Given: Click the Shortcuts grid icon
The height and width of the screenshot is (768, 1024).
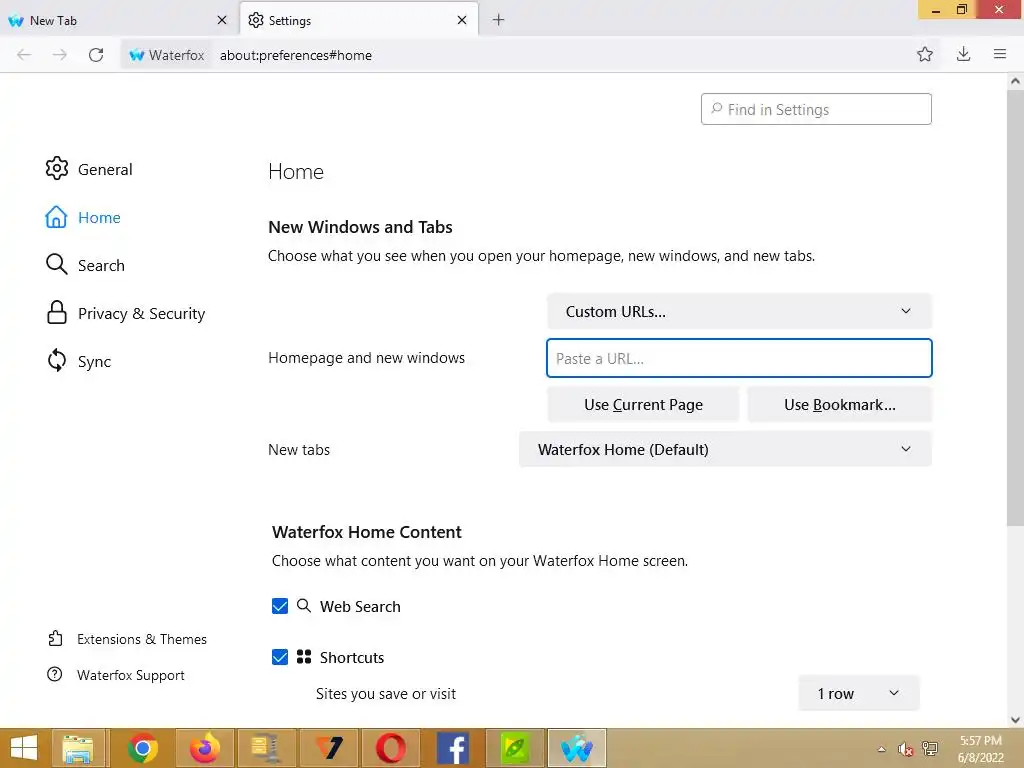Looking at the screenshot, I should tap(304, 656).
